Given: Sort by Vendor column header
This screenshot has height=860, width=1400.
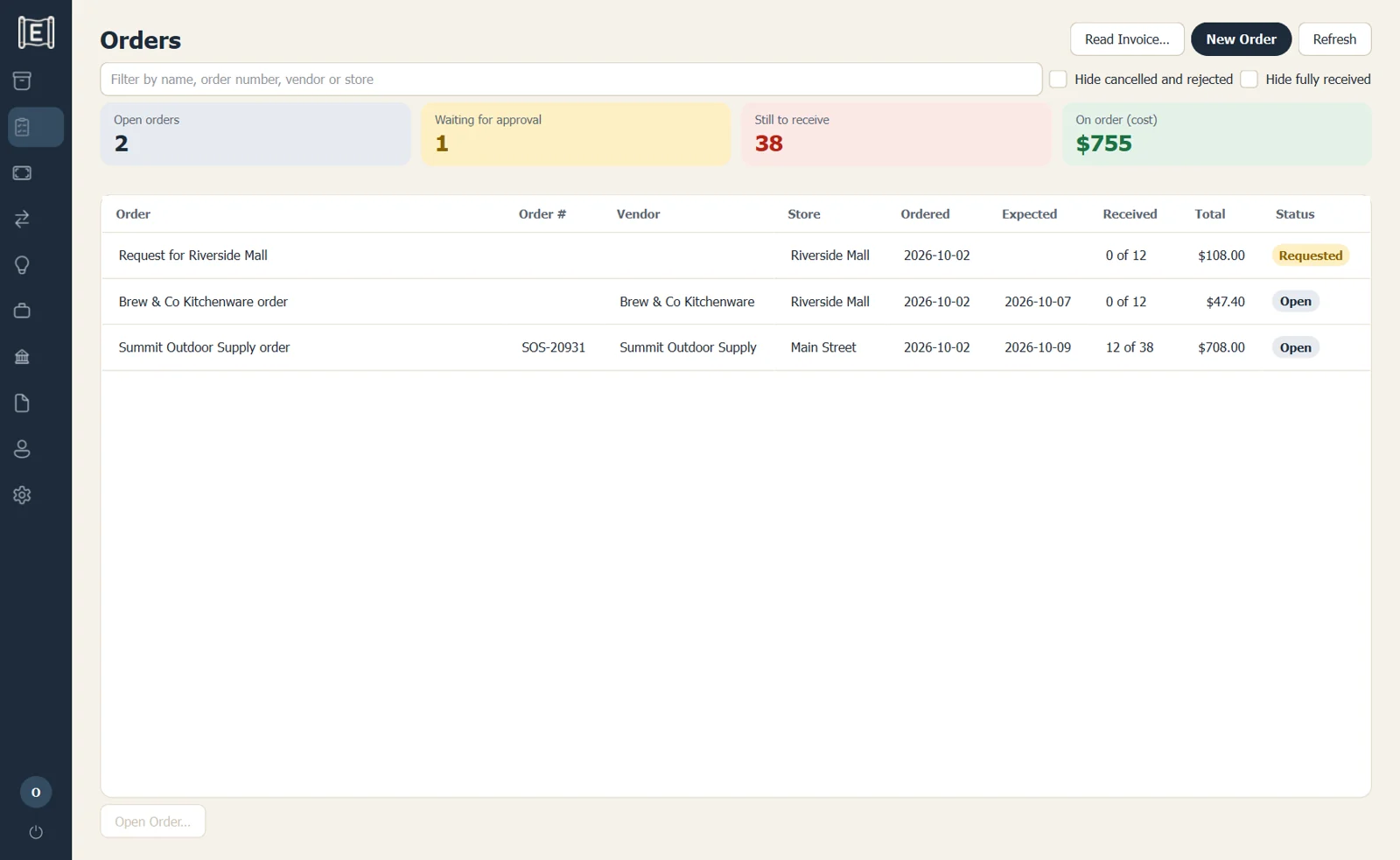Looking at the screenshot, I should [638, 214].
